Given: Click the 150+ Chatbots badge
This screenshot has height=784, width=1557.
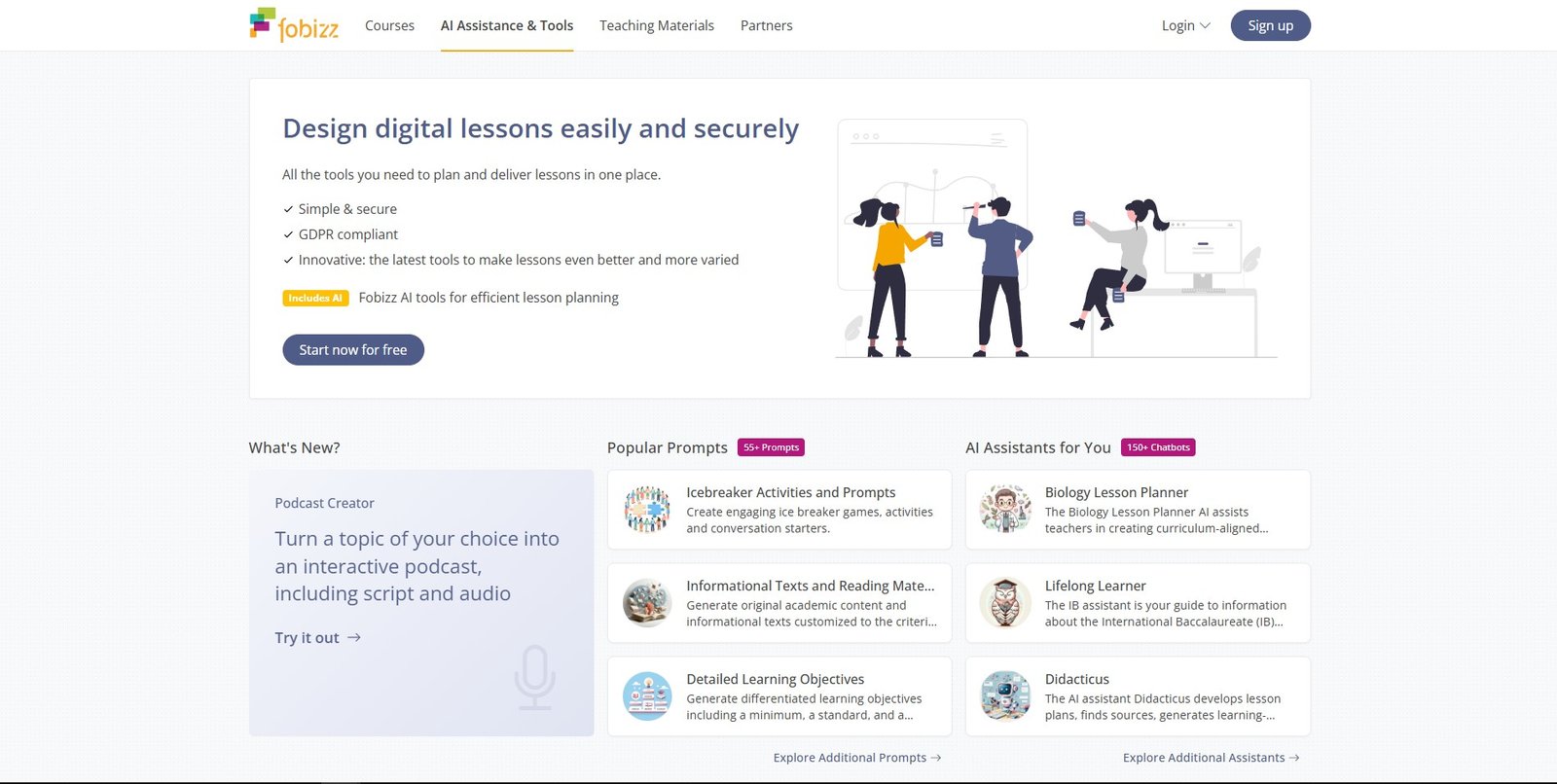Looking at the screenshot, I should [x=1158, y=447].
